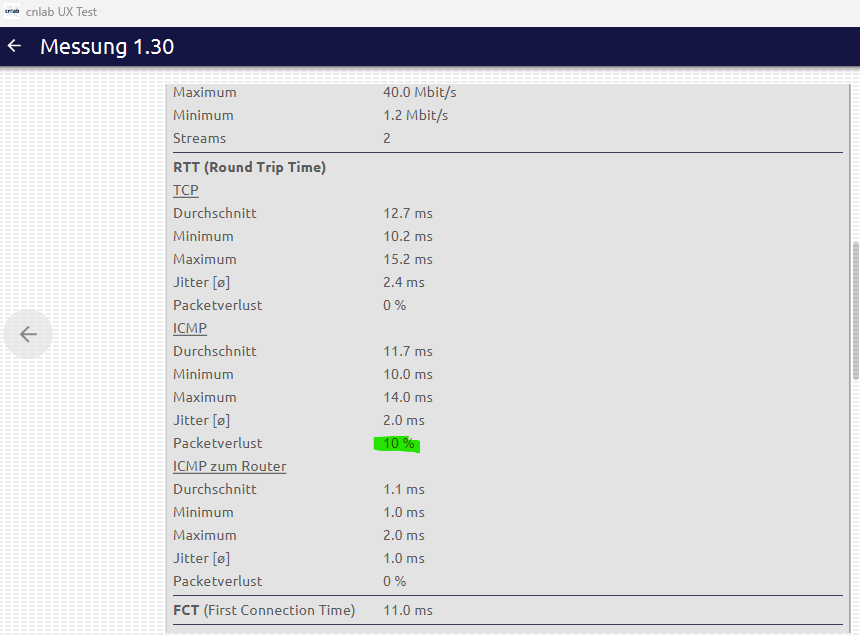The image size is (860, 637).
Task: Click the TCP jitter value 2.4 ms
Action: point(403,282)
